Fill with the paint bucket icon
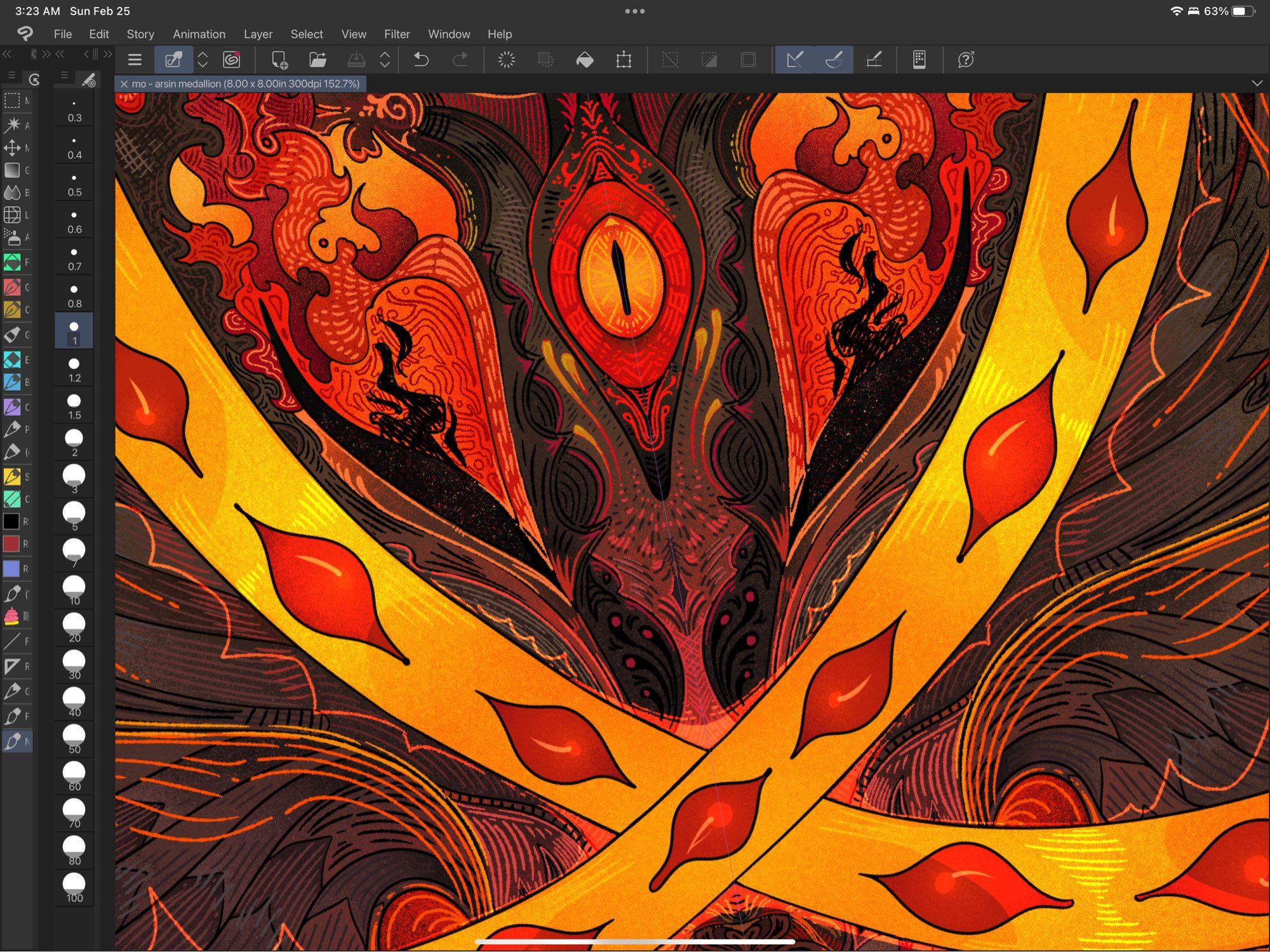 click(x=585, y=60)
